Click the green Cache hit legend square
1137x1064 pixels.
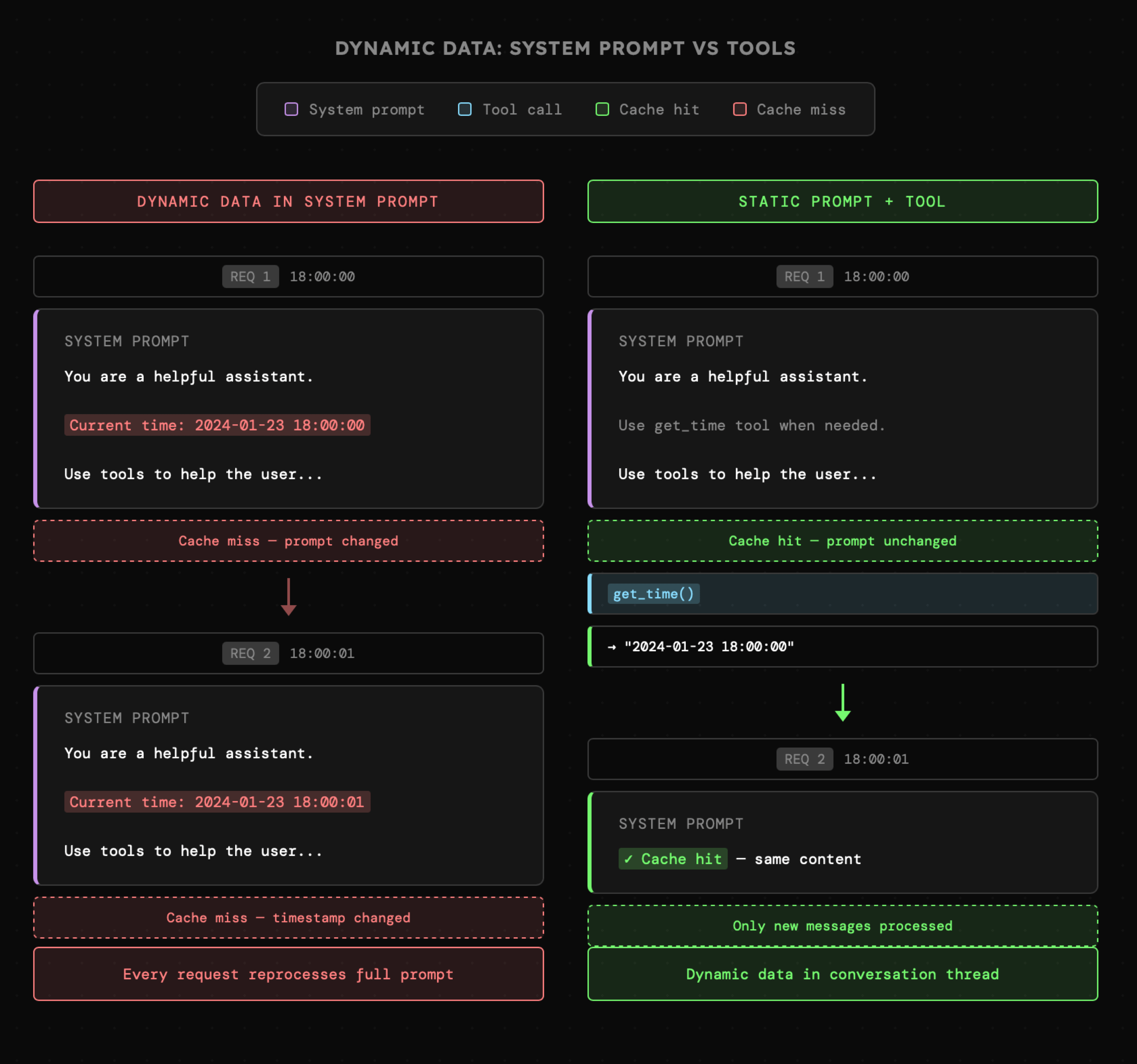point(602,109)
